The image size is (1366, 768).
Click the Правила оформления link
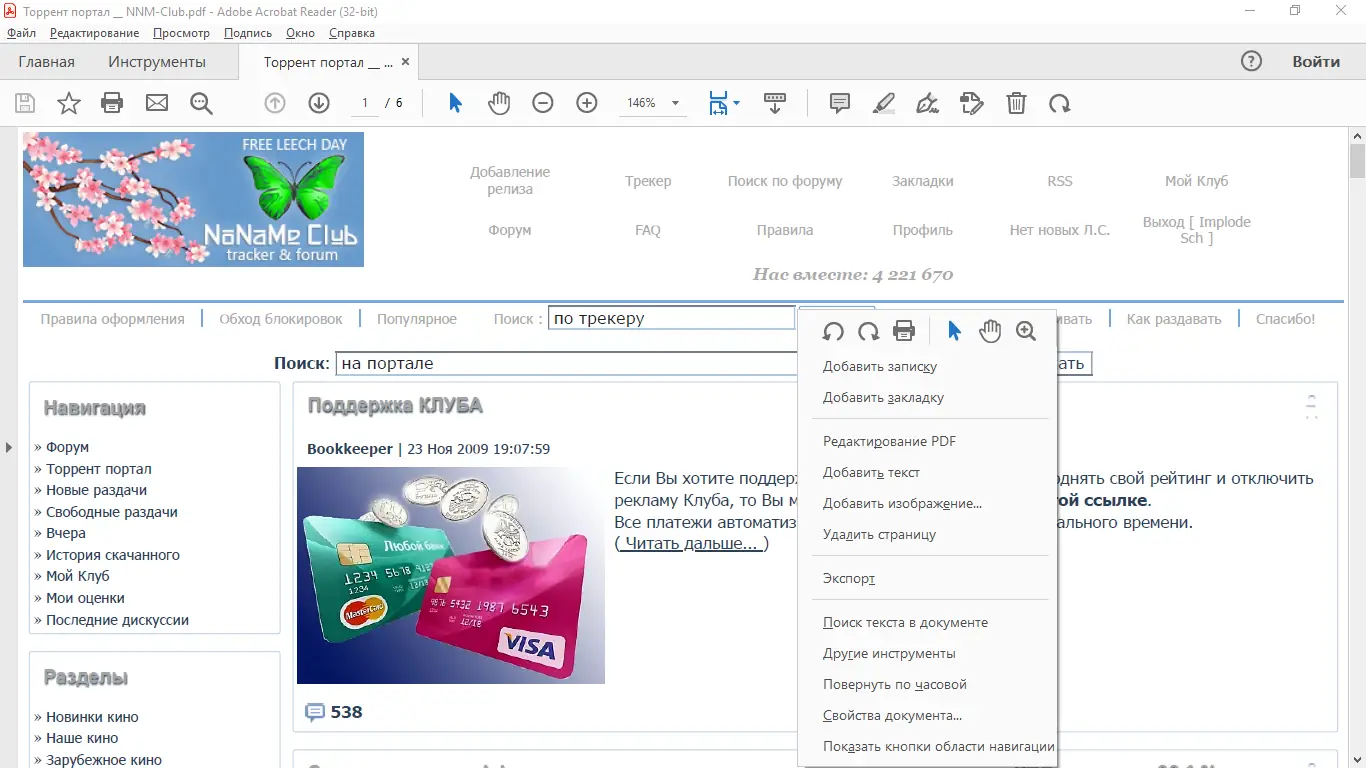point(112,319)
